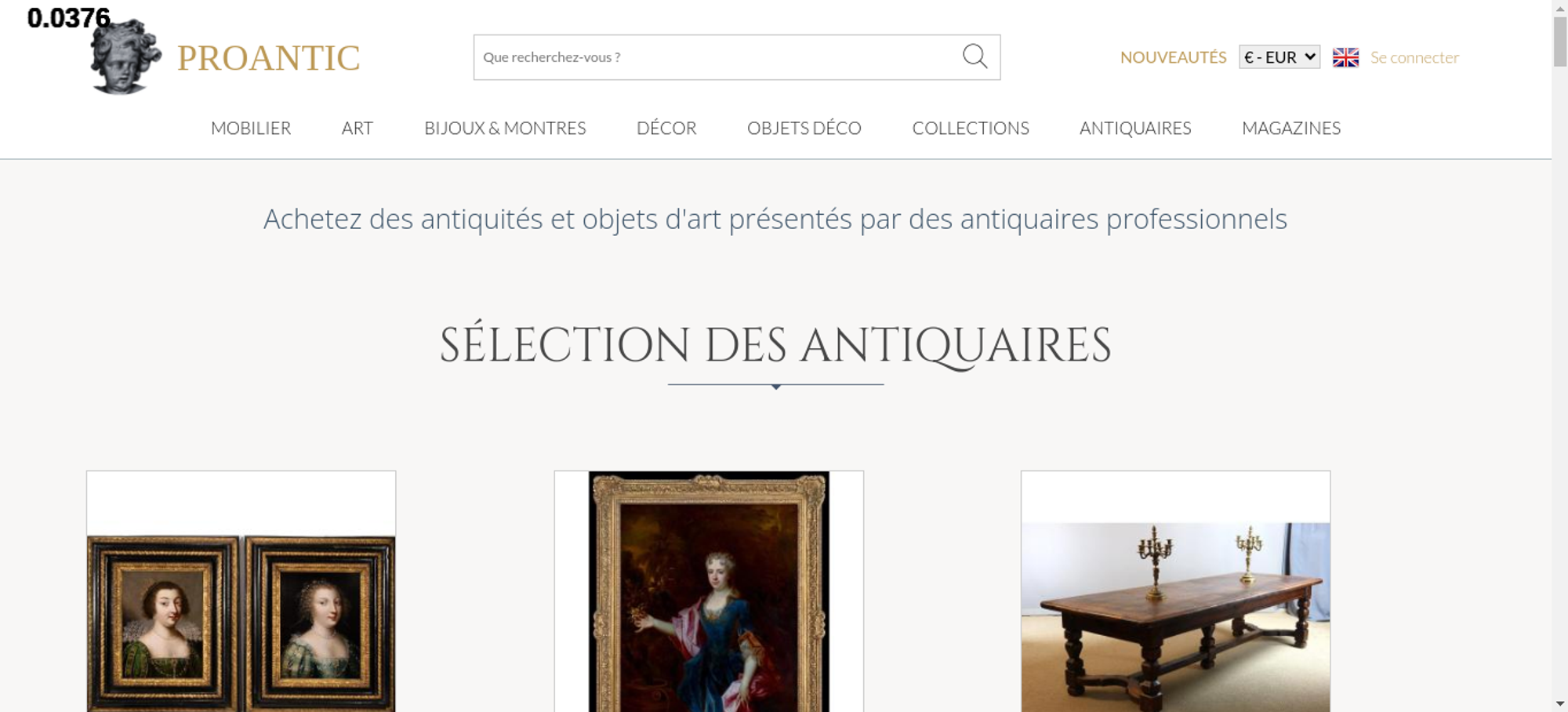Open the MOBILIER menu
The height and width of the screenshot is (712, 1568).
(251, 128)
